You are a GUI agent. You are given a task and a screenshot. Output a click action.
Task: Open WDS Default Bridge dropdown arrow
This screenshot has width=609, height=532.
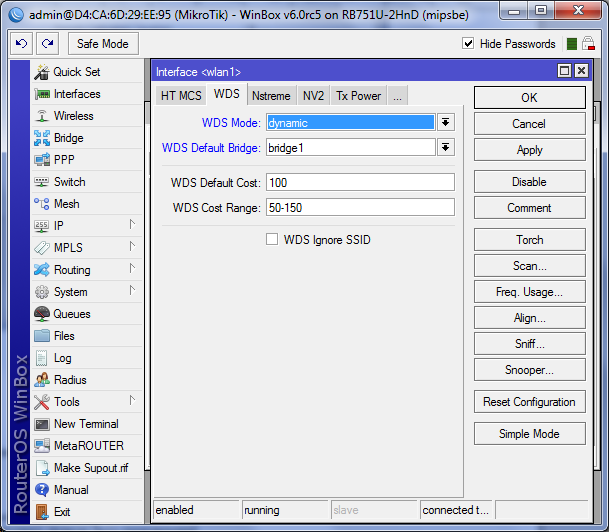(445, 148)
